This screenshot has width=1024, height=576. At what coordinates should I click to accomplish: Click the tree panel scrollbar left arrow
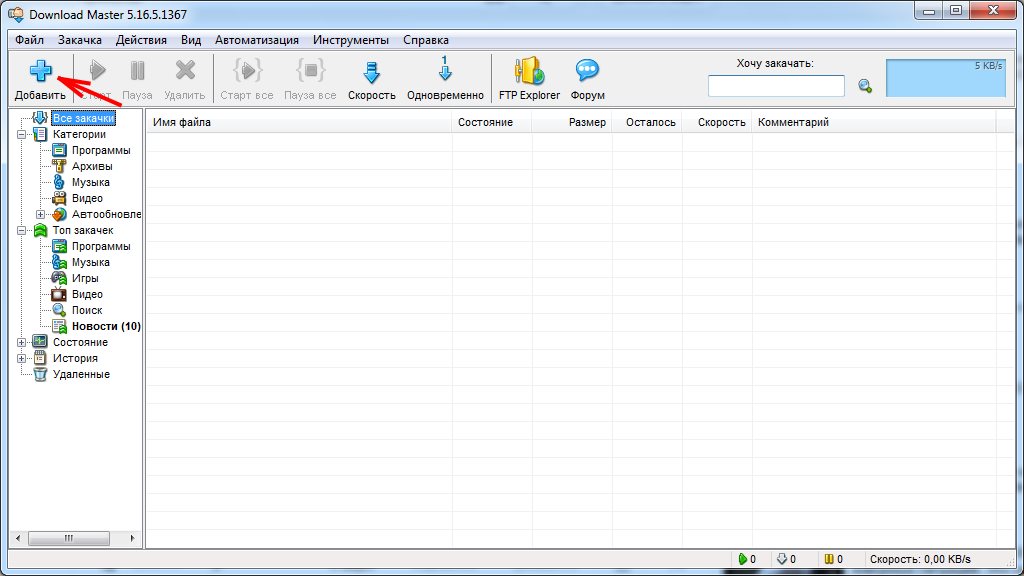(18, 538)
